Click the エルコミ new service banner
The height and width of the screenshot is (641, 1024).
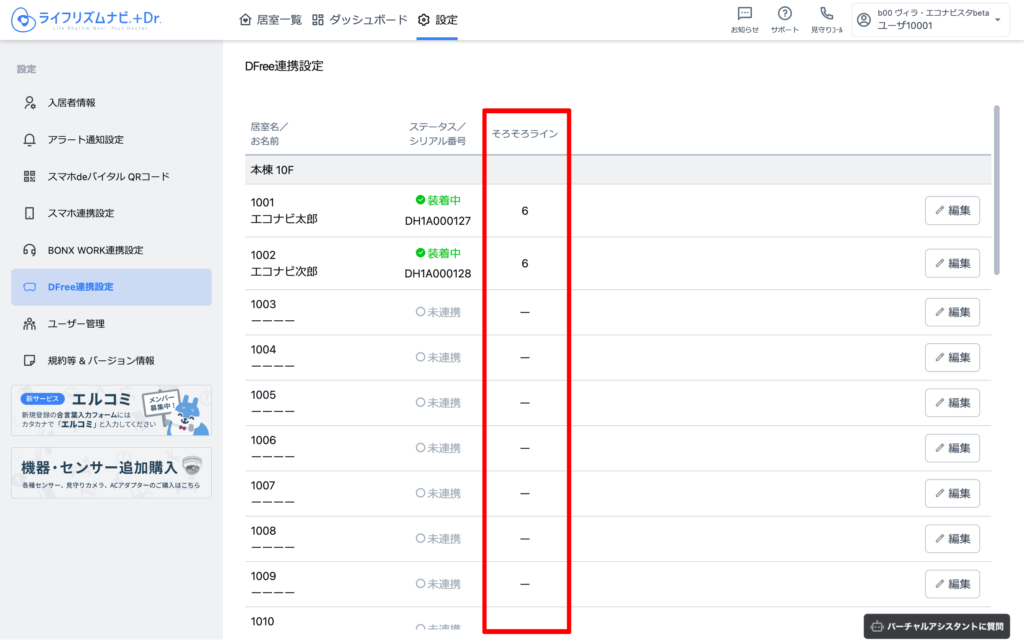[x=111, y=411]
